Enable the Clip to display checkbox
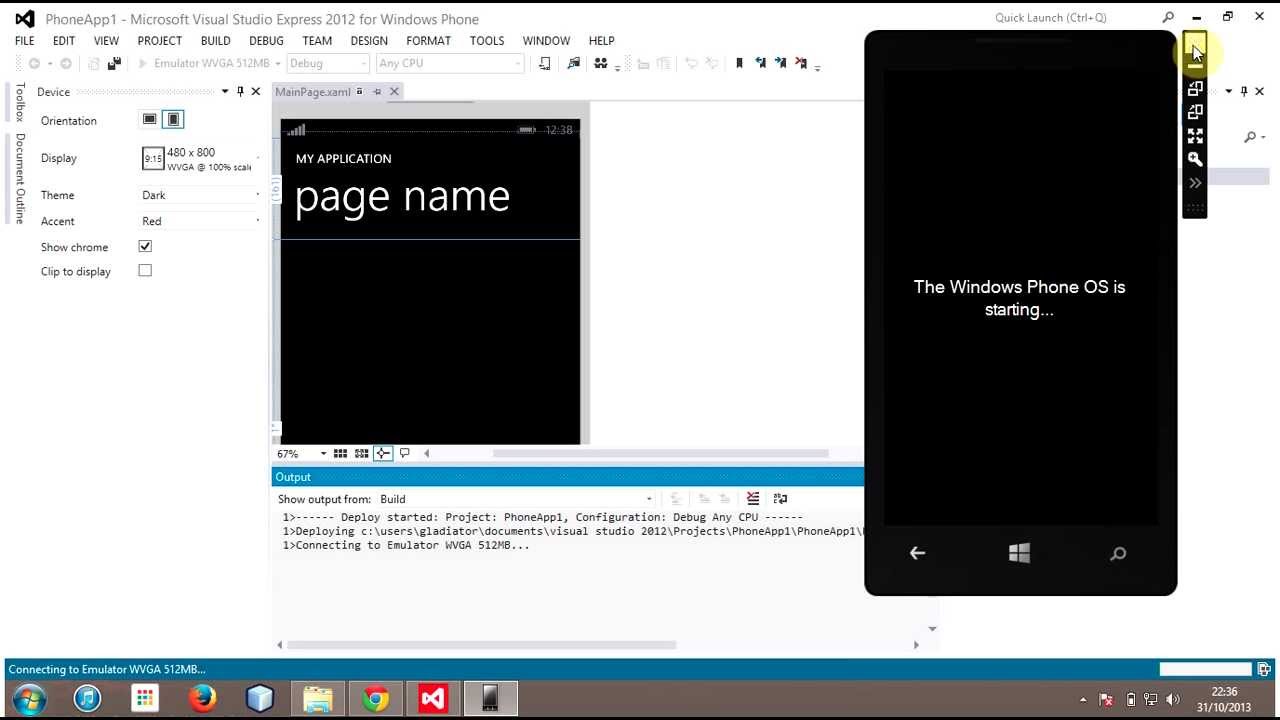 point(145,270)
